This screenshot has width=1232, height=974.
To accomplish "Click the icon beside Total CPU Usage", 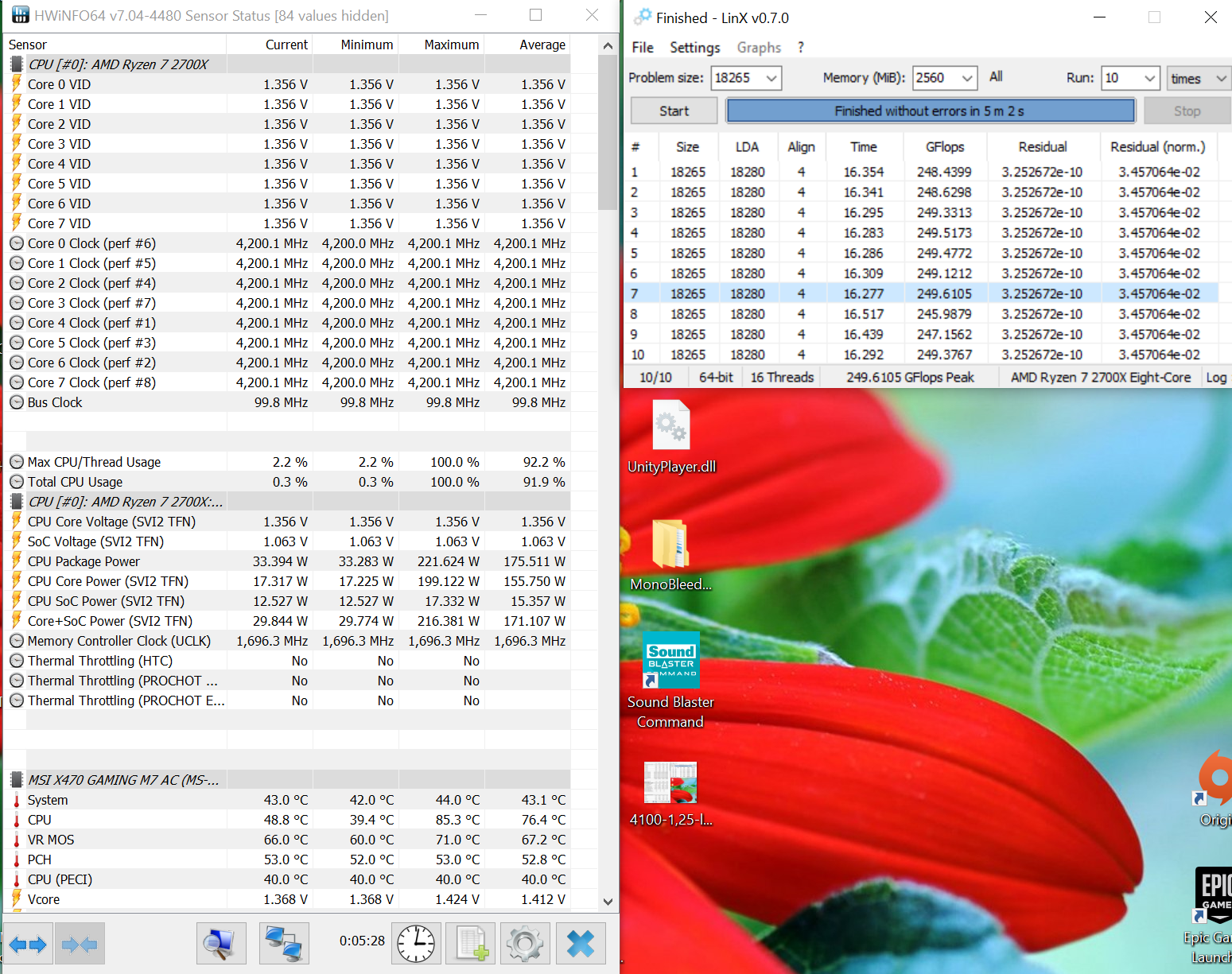I will tap(17, 482).
